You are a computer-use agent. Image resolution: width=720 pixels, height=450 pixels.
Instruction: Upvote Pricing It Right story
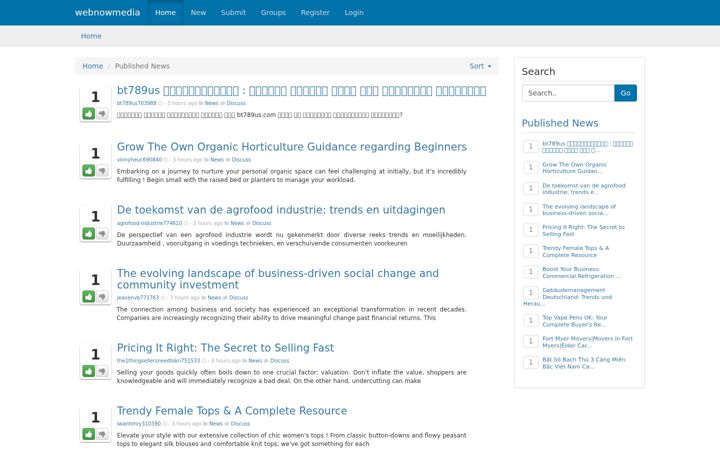89,371
